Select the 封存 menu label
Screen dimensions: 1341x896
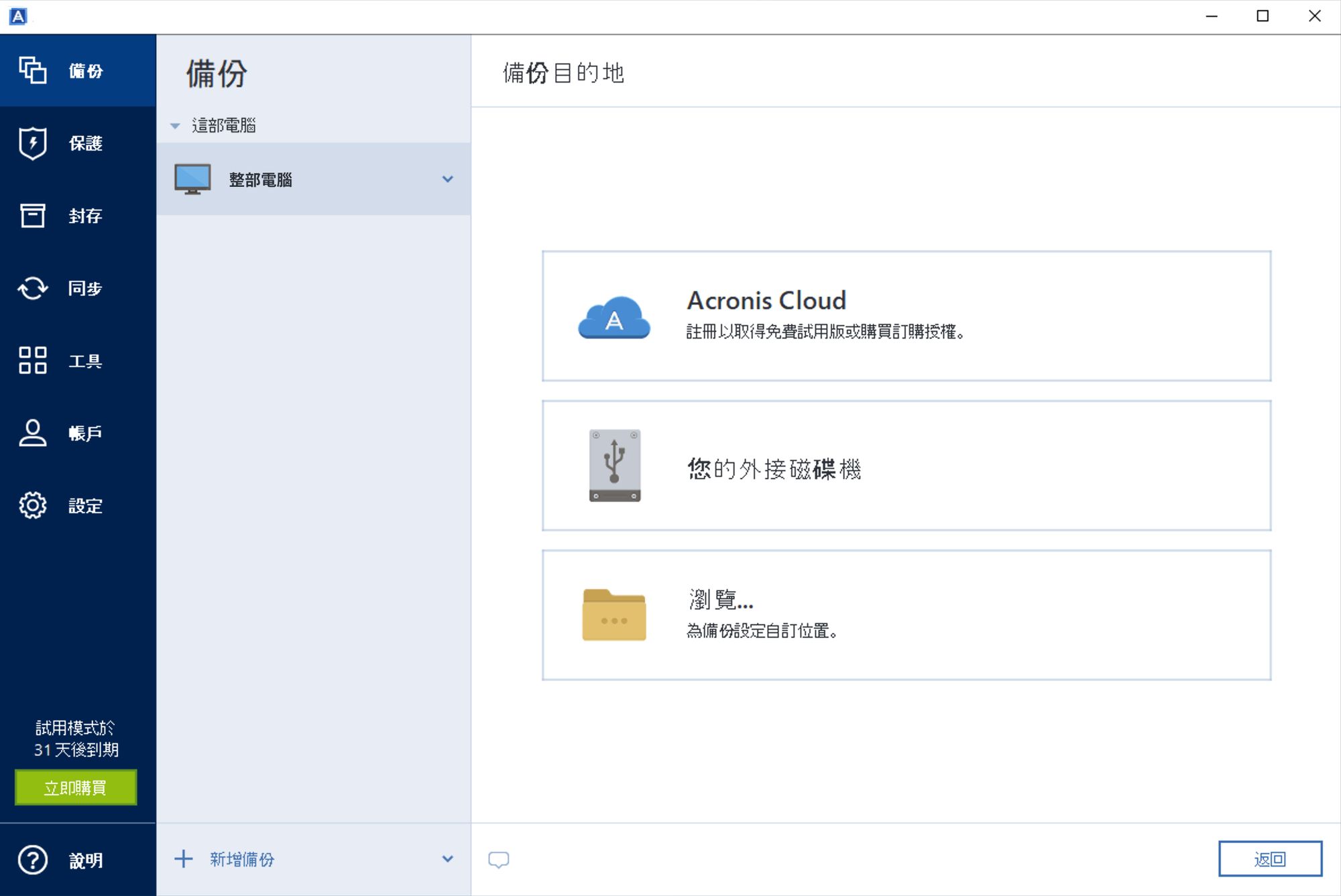(x=86, y=216)
